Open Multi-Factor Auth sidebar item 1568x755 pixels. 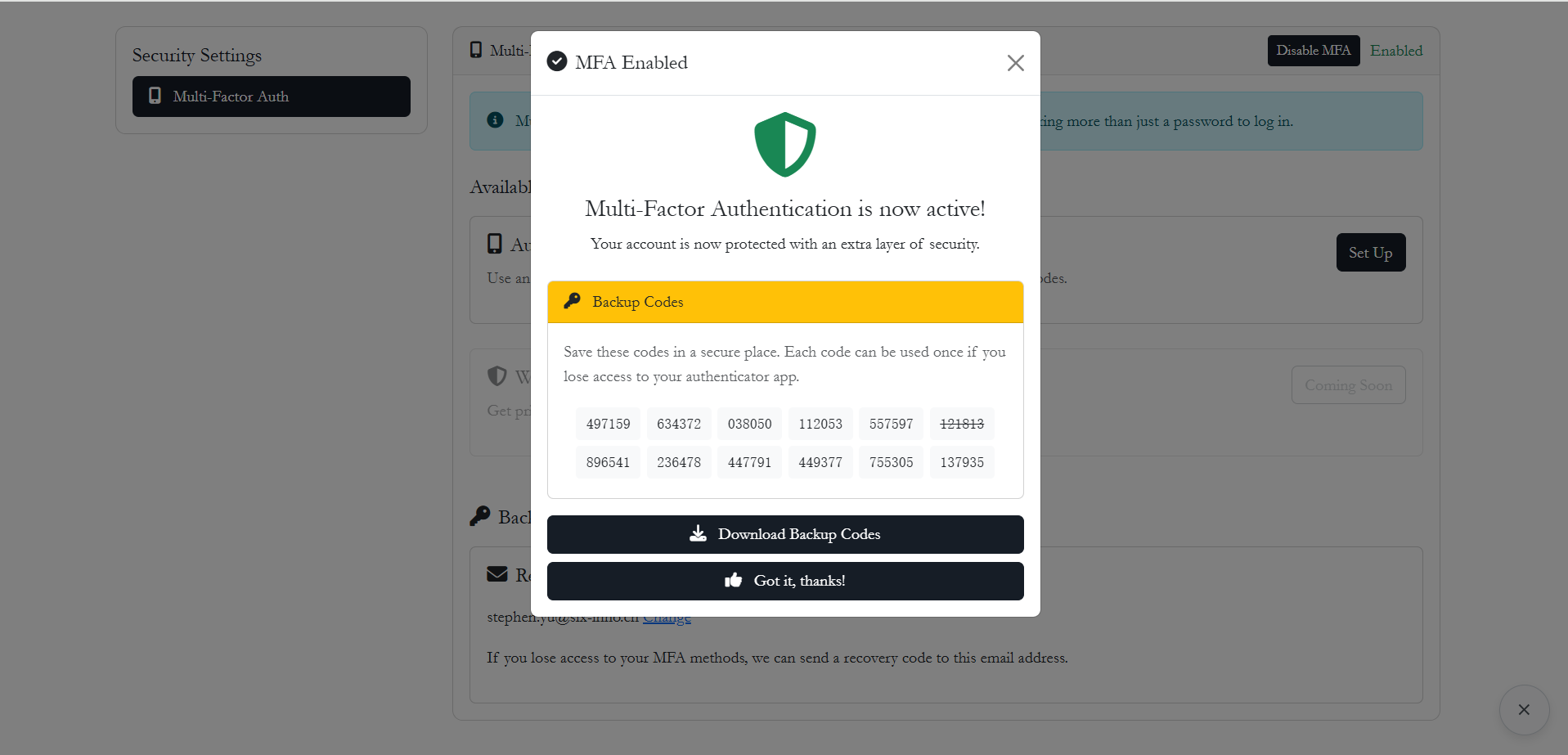(272, 97)
